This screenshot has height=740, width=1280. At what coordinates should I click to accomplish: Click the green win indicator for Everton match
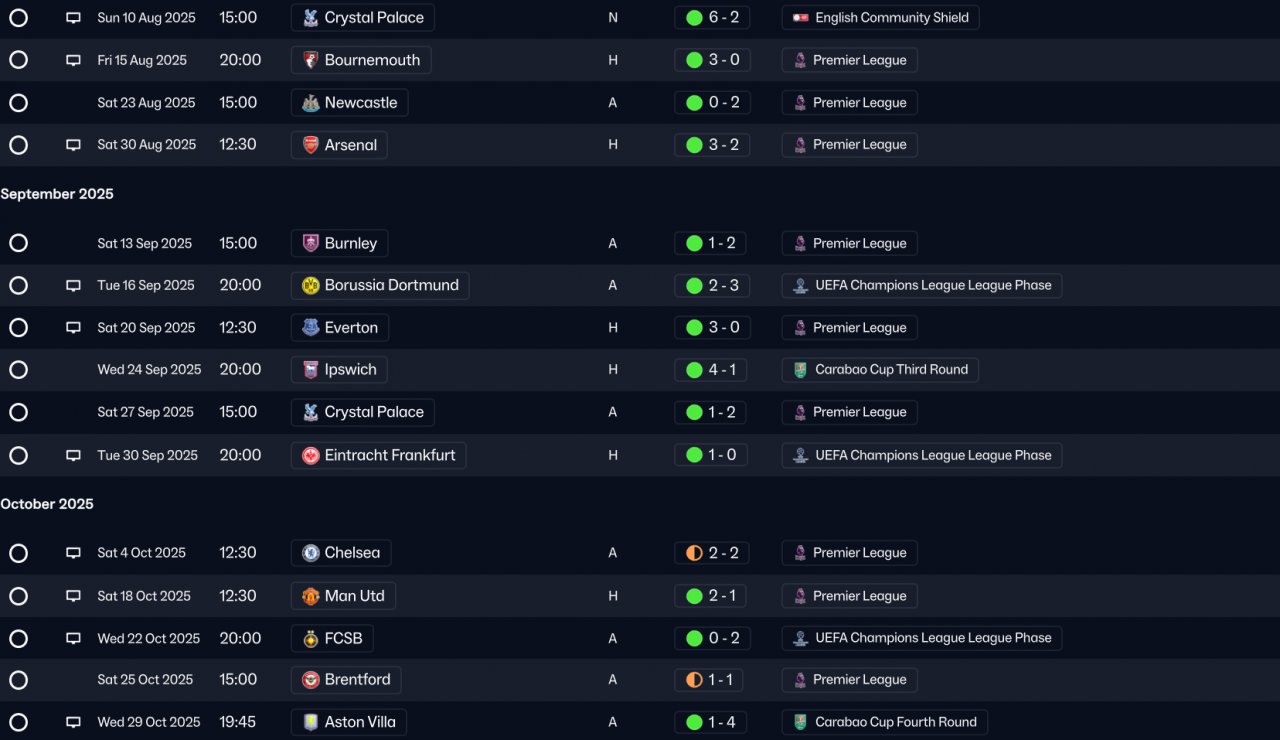pyautogui.click(x=694, y=328)
